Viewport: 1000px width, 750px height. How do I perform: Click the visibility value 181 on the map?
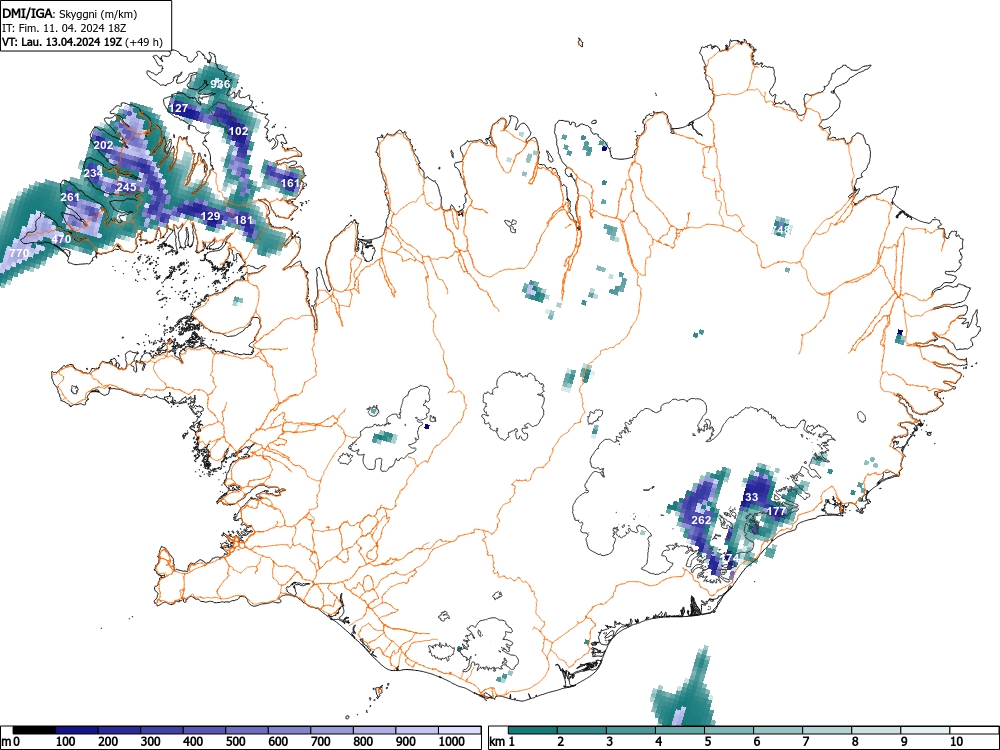(244, 221)
